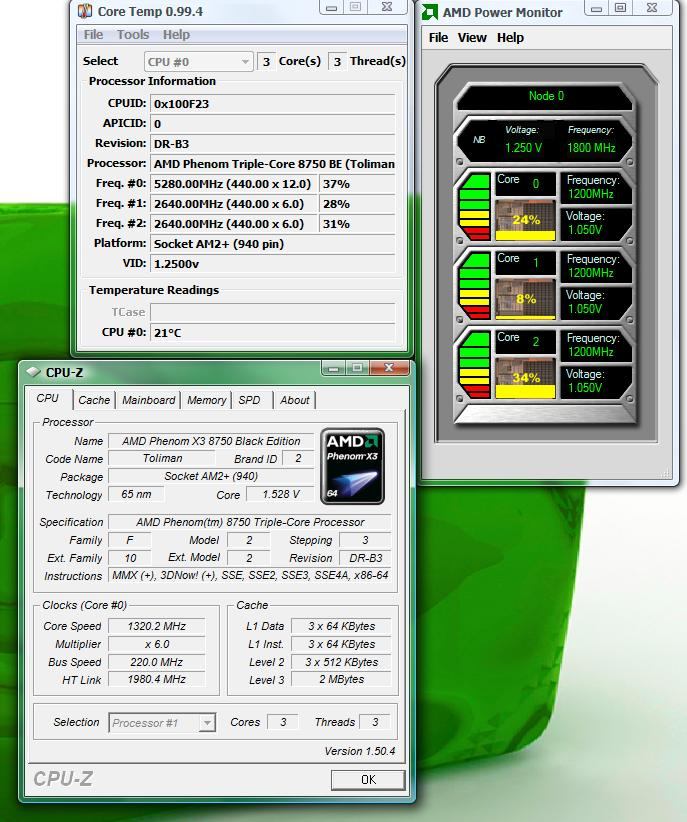Open the View menu in AMD Power Monitor
This screenshot has width=687, height=822.
click(472, 38)
